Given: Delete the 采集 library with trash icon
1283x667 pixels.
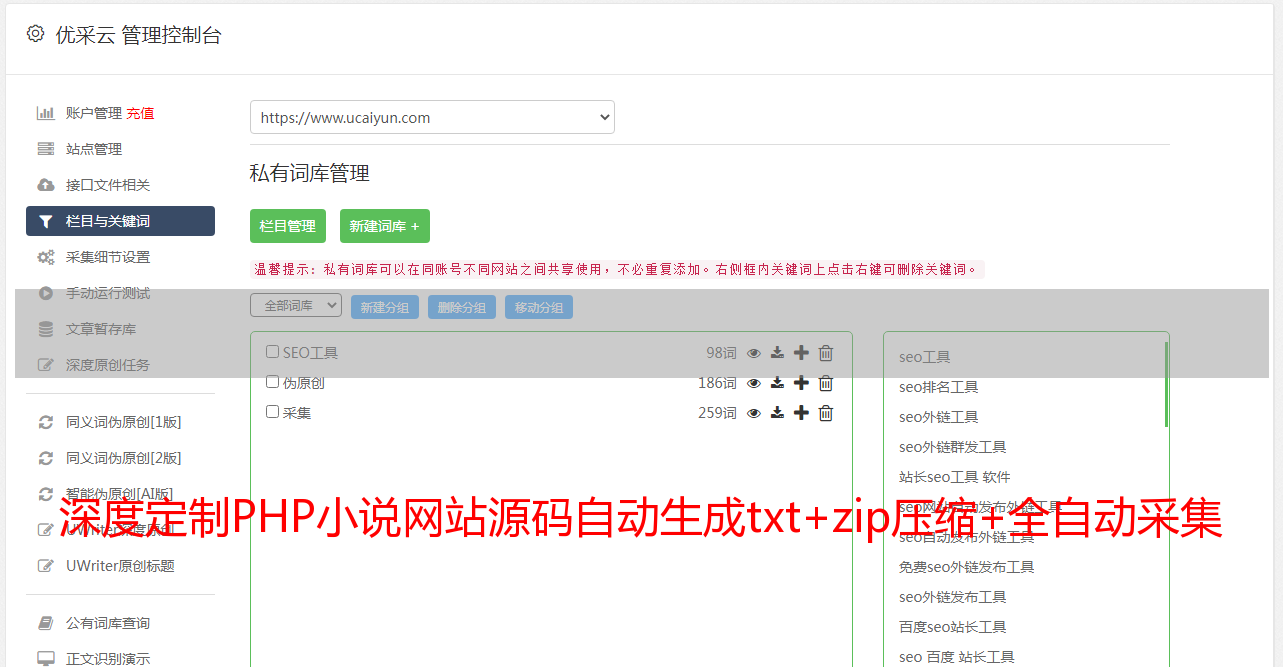Looking at the screenshot, I should (x=826, y=413).
